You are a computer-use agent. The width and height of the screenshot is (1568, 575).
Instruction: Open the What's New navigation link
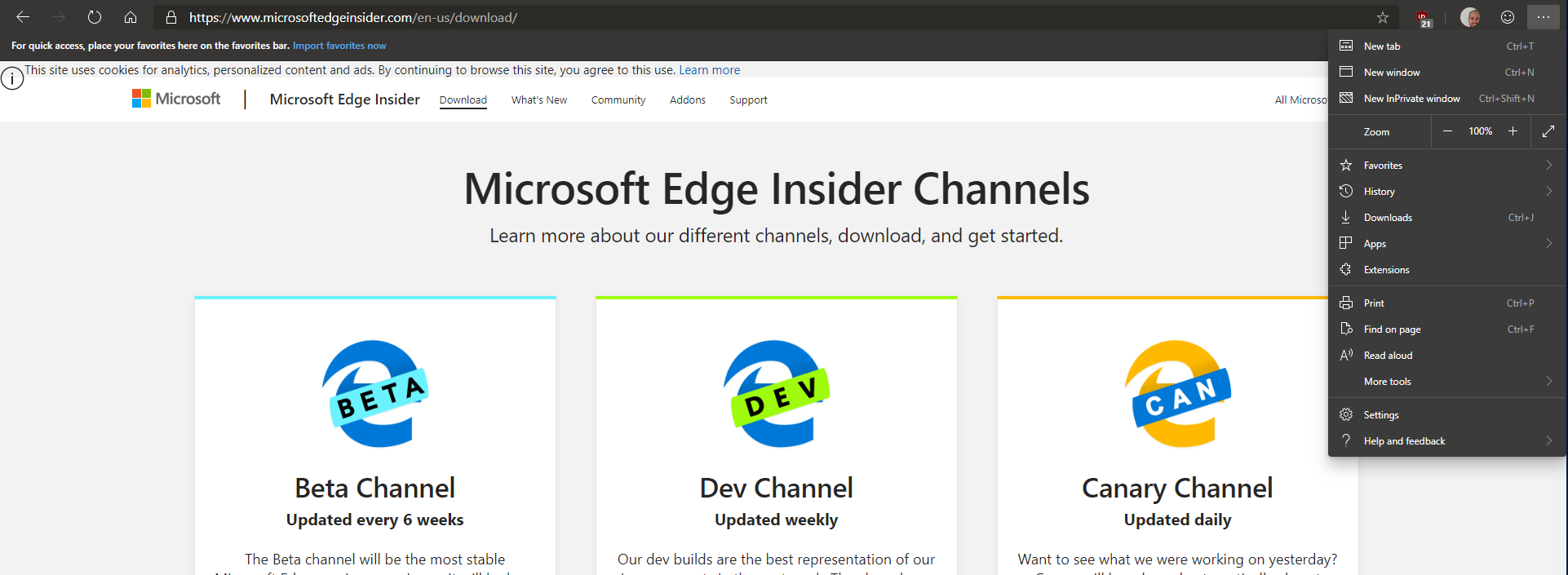pyautogui.click(x=538, y=100)
